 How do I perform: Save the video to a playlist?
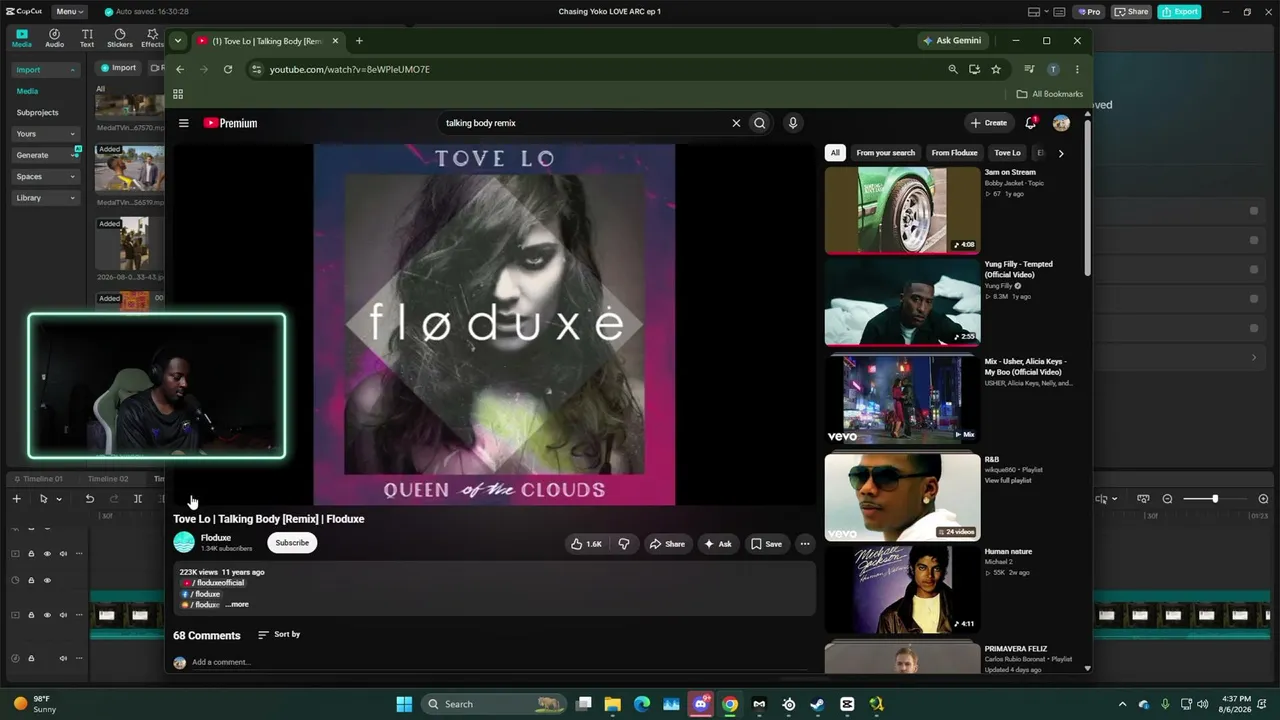click(767, 544)
